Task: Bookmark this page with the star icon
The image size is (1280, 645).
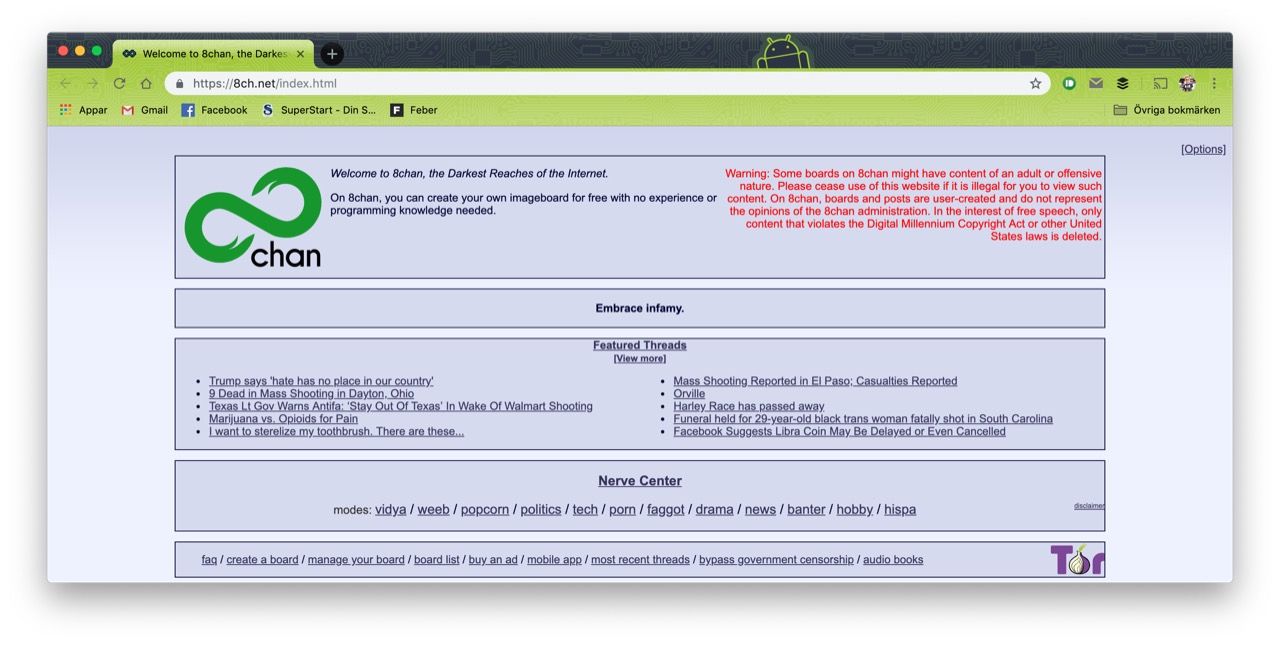Action: click(1035, 84)
